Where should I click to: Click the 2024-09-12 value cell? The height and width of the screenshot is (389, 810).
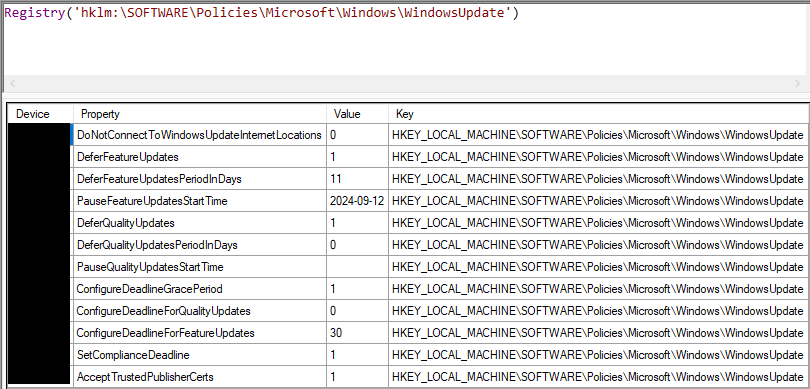click(357, 201)
